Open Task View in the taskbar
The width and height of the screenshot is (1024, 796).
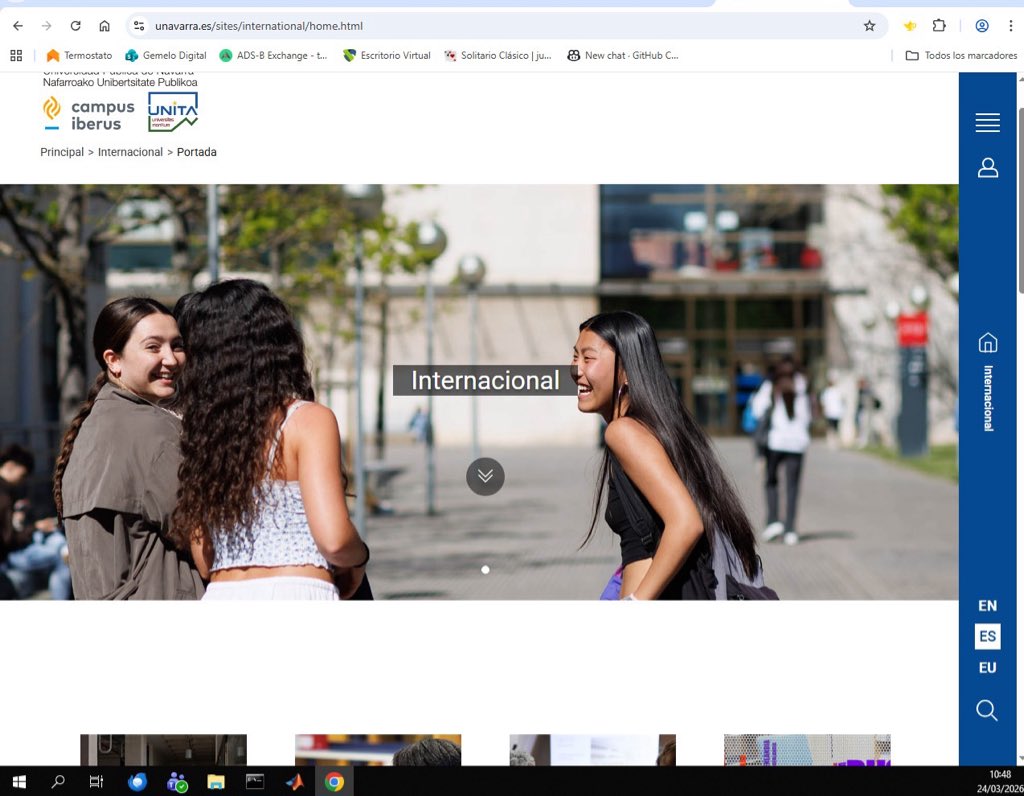[96, 781]
